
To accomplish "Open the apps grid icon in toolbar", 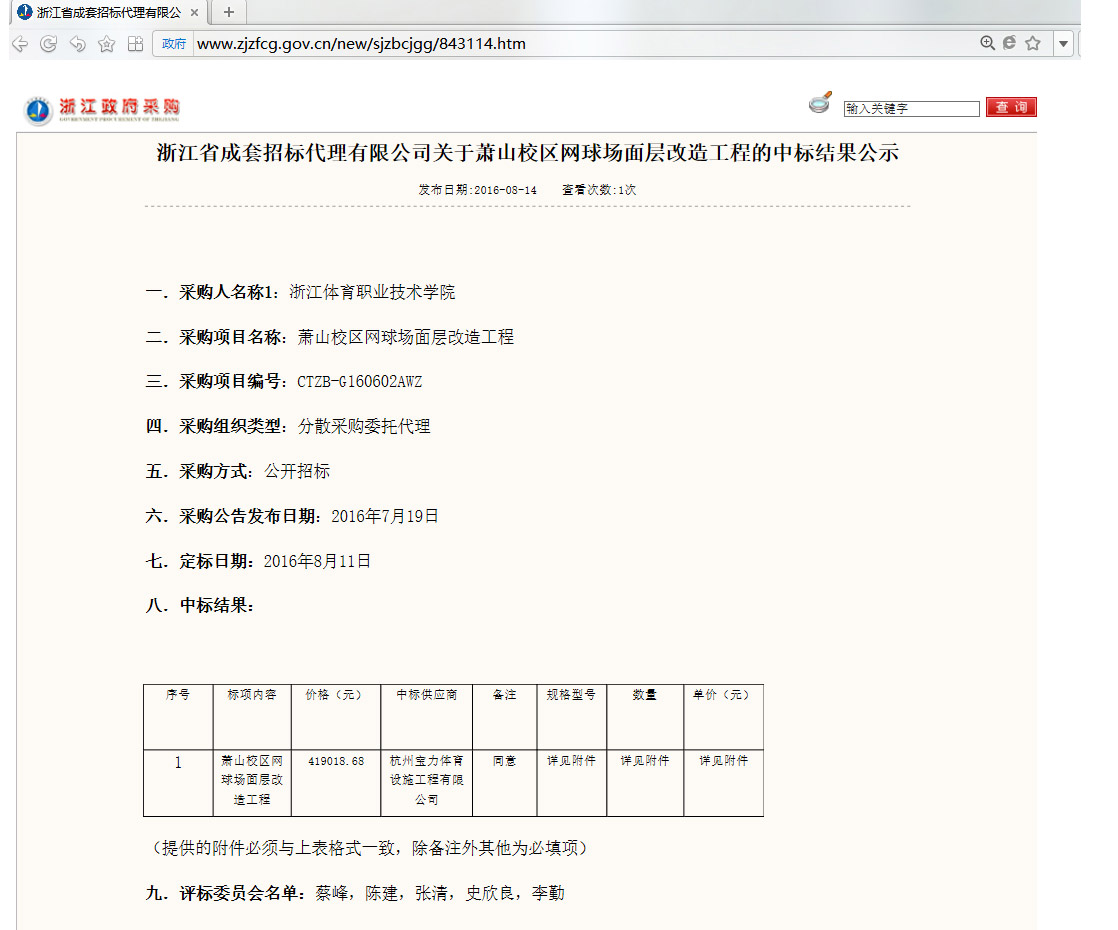I will [135, 44].
